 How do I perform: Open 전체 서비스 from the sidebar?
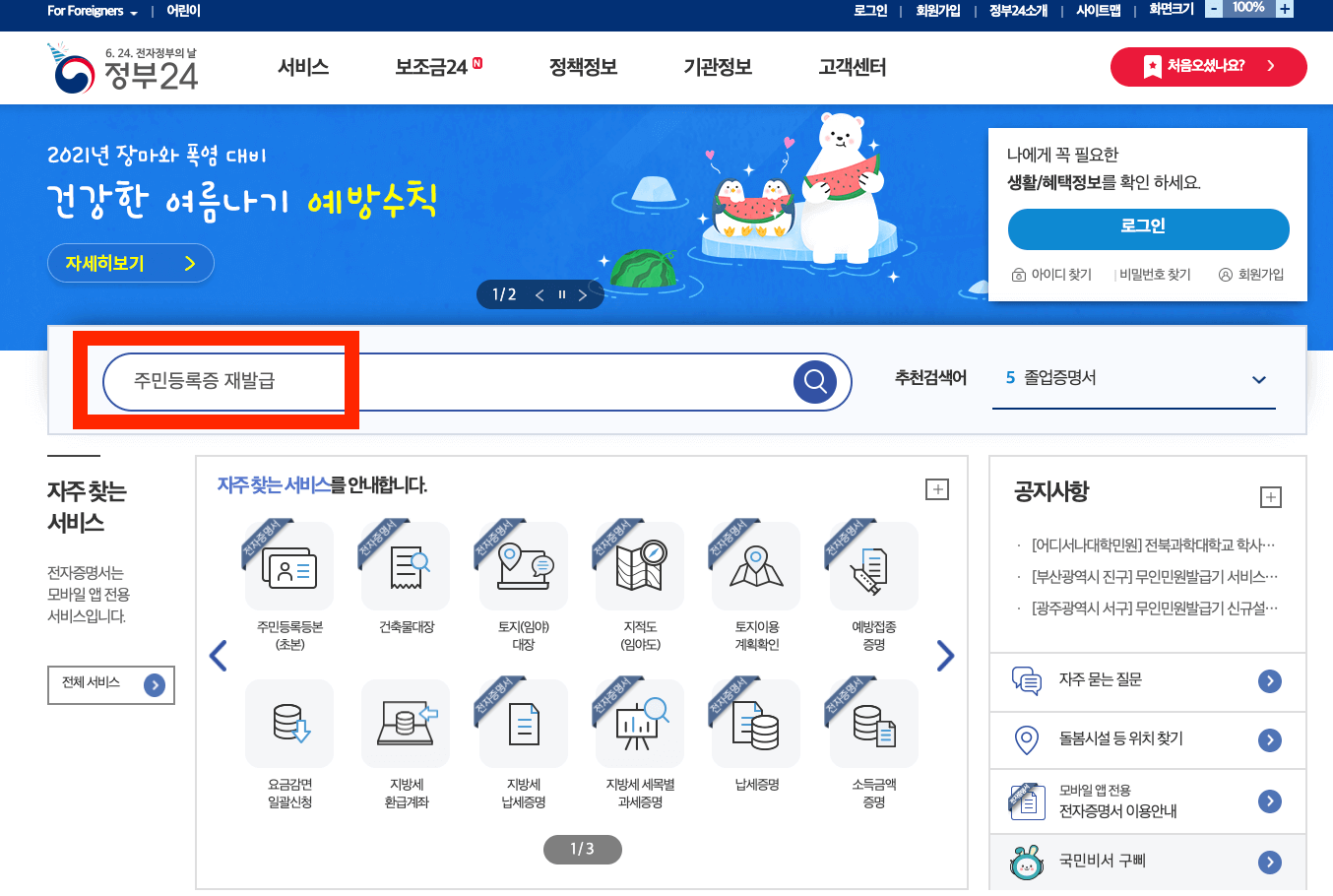tap(110, 684)
